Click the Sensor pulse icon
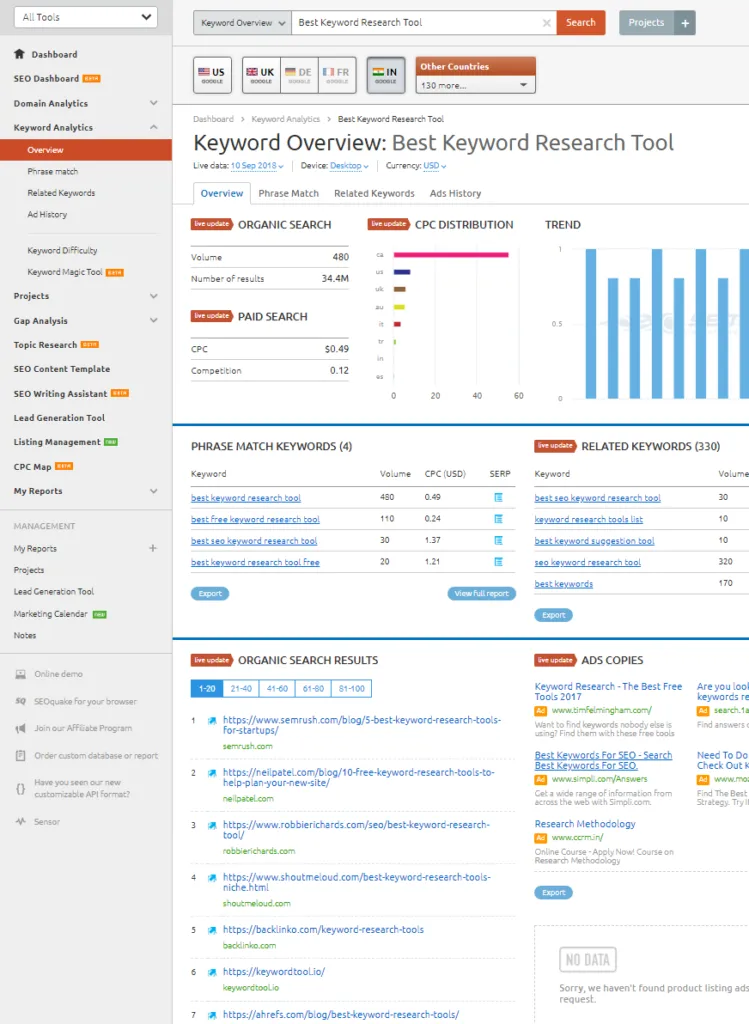 [21, 822]
